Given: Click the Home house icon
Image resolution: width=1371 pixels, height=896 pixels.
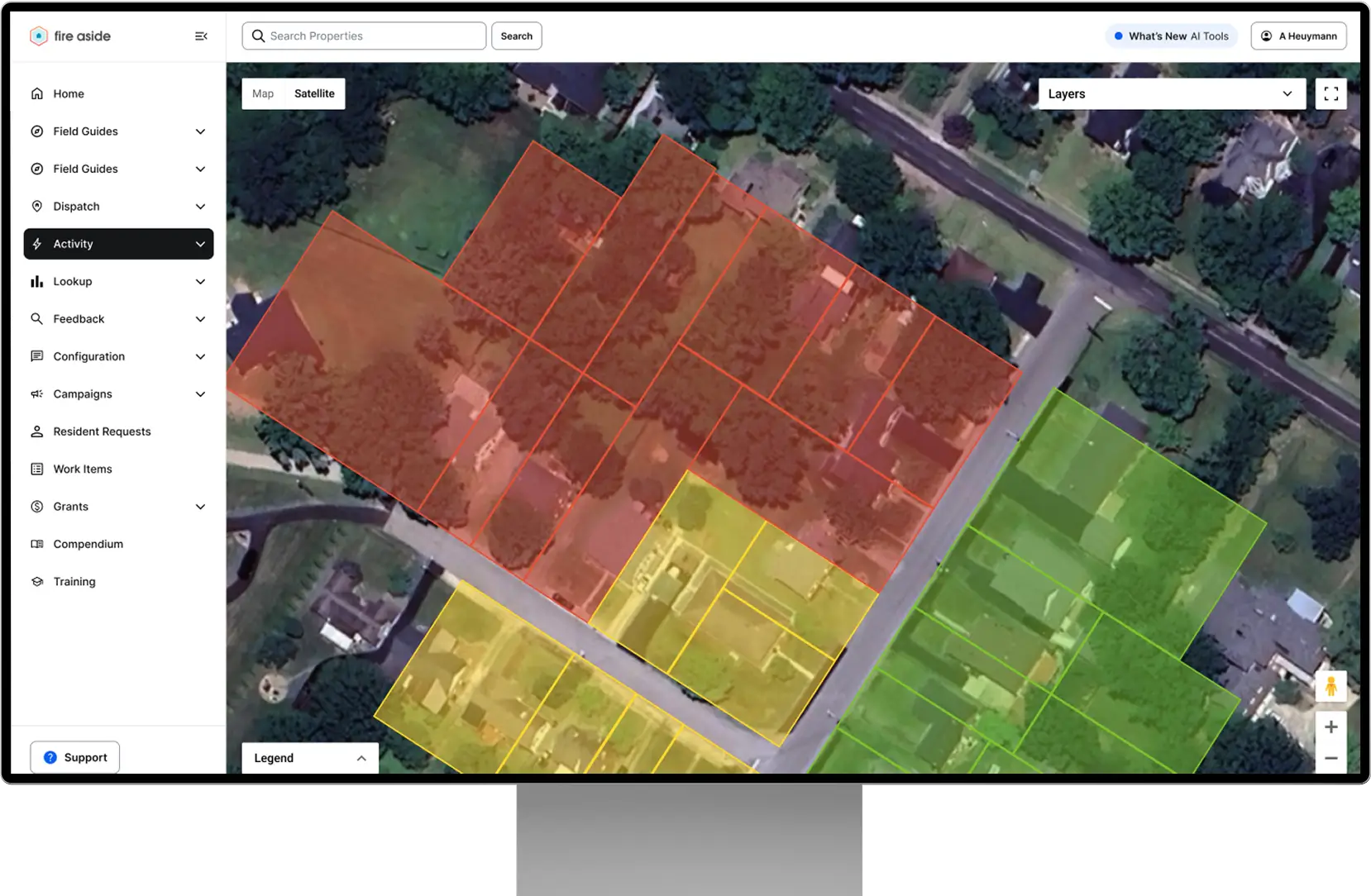Looking at the screenshot, I should click(37, 93).
